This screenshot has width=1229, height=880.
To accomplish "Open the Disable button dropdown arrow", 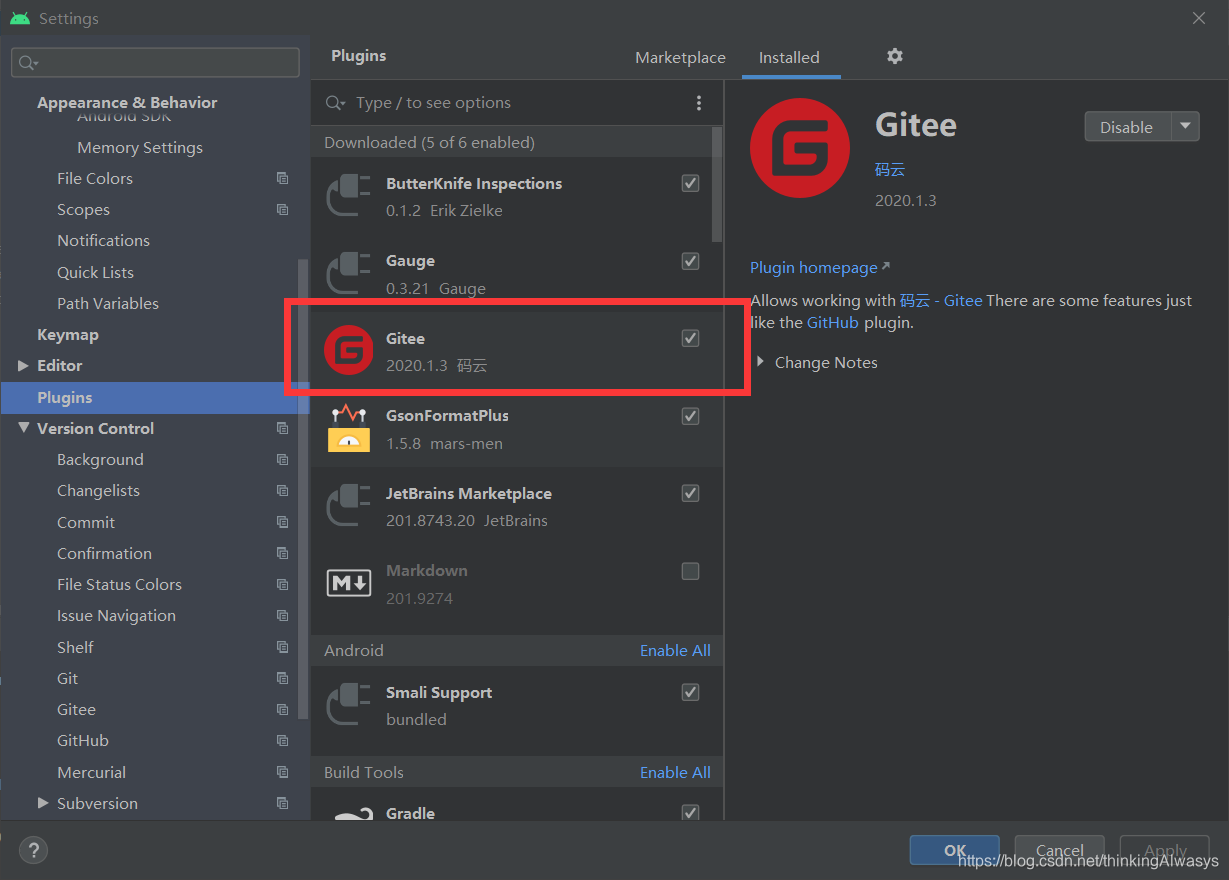I will click(1185, 126).
